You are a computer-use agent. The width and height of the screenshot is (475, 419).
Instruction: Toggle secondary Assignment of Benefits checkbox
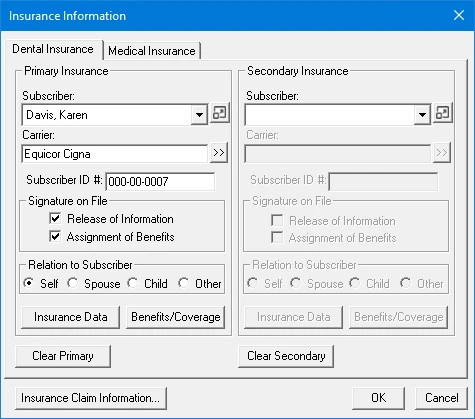pos(277,238)
